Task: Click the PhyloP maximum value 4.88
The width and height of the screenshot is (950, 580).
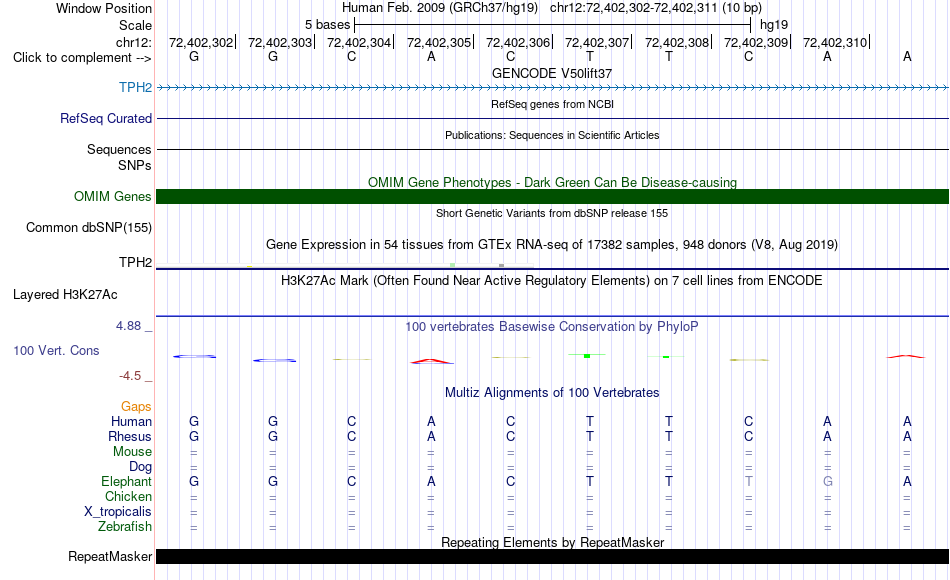Action: pyautogui.click(x=129, y=326)
